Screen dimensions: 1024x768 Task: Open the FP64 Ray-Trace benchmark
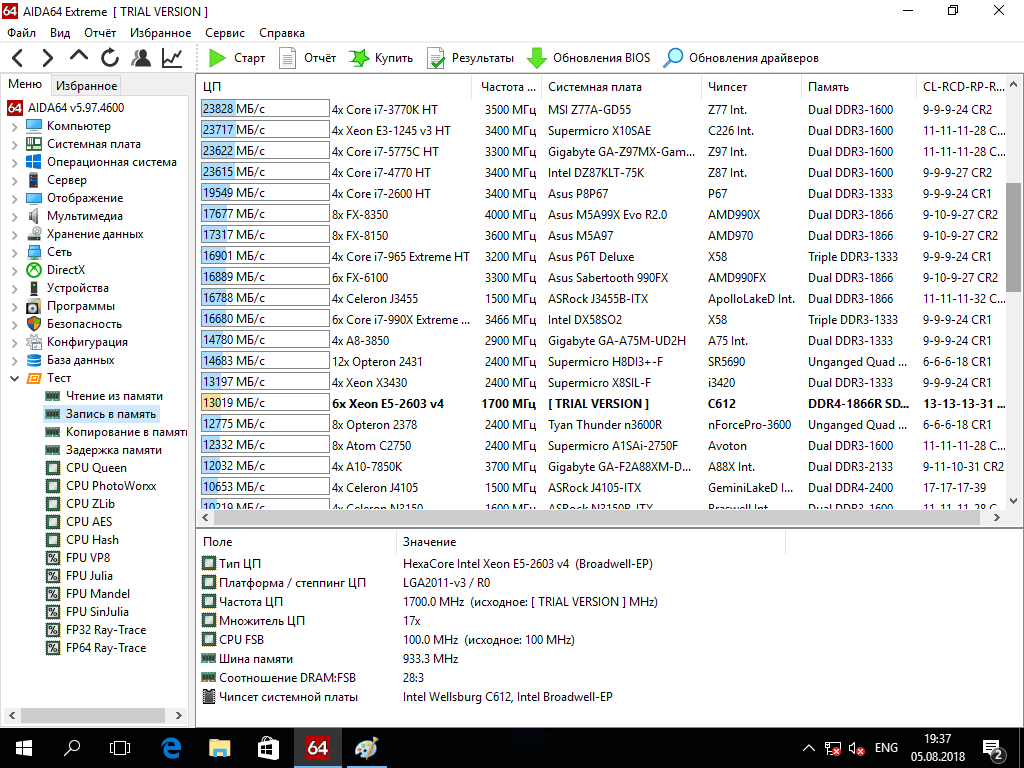(x=96, y=648)
